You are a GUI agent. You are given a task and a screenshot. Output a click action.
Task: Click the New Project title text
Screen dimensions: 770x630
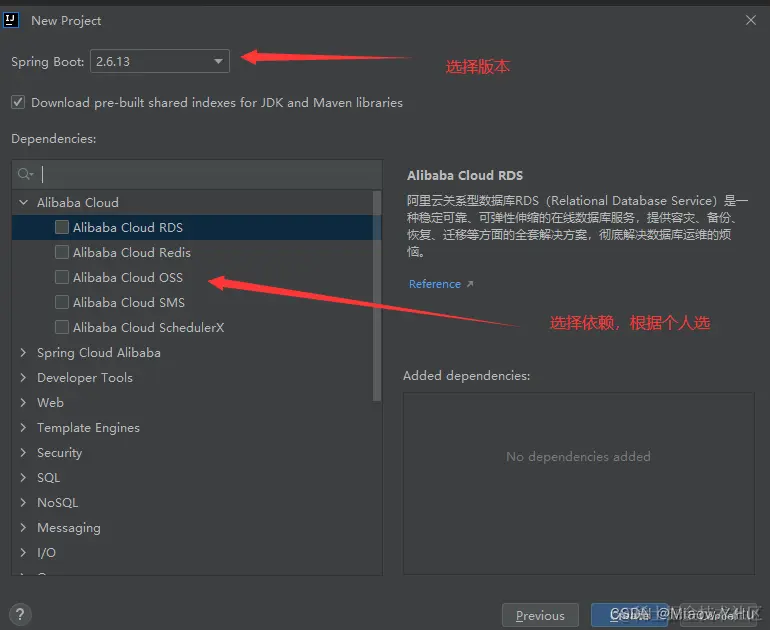[x=66, y=21]
